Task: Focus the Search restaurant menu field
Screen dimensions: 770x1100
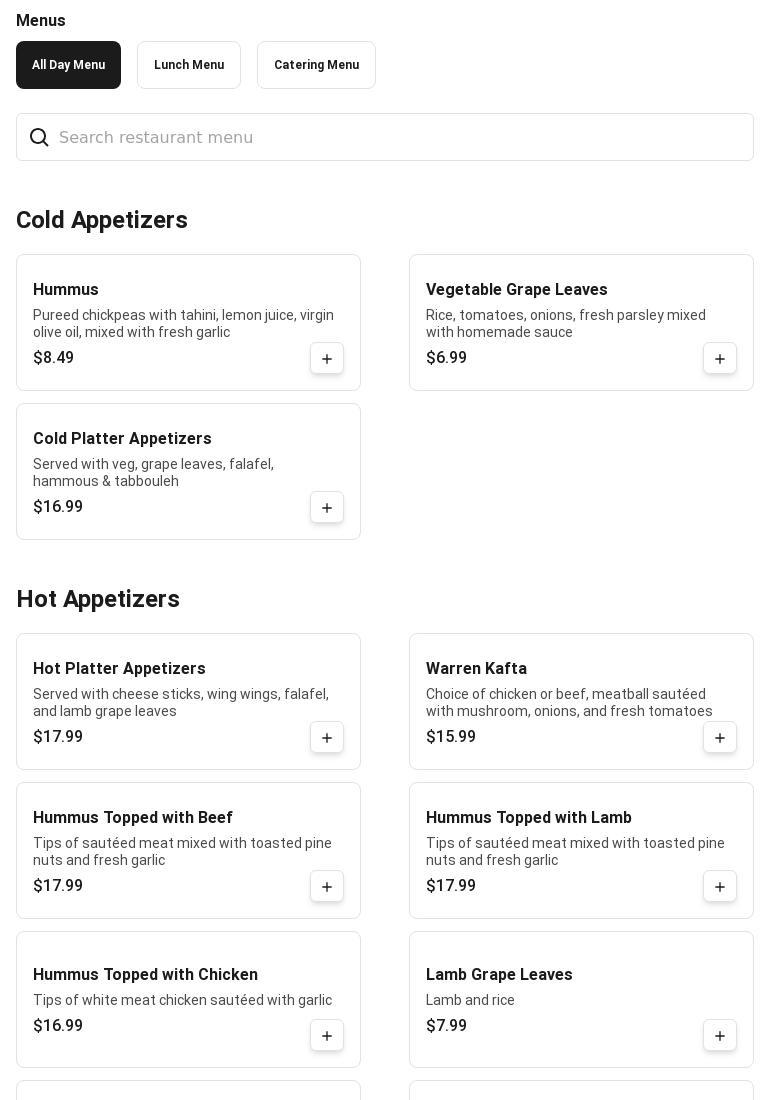Action: tap(400, 138)
